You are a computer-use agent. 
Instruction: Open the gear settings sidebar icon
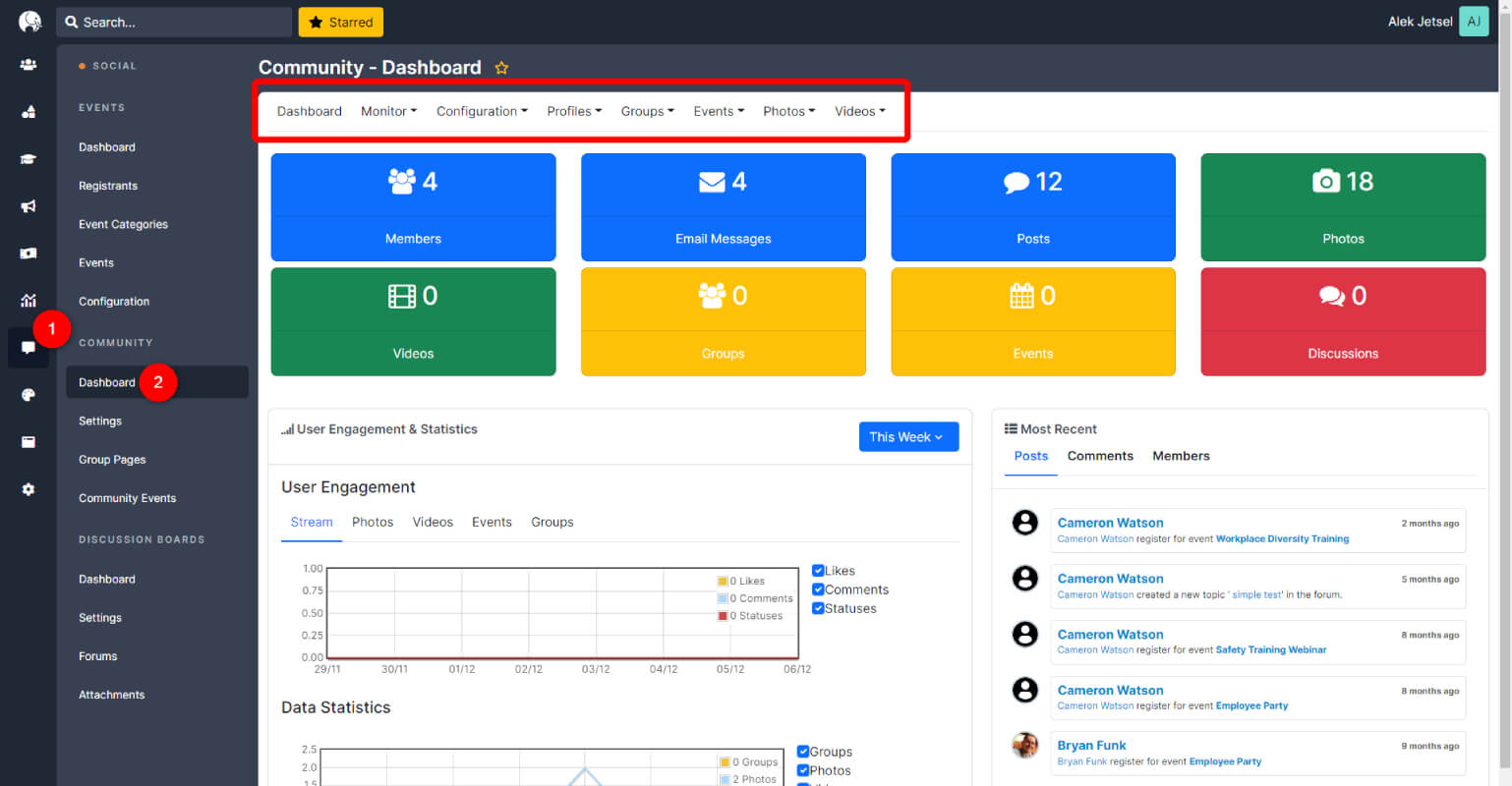click(x=29, y=489)
